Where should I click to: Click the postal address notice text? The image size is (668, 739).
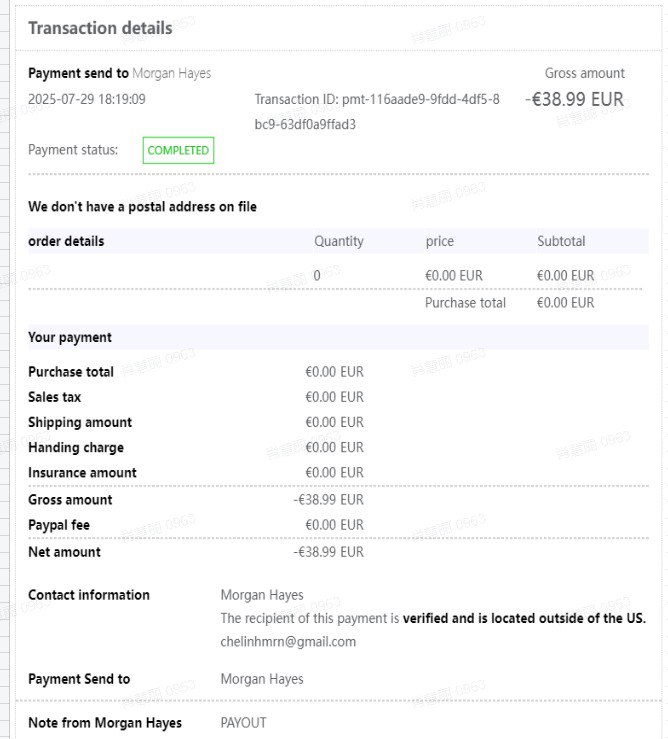tap(142, 207)
